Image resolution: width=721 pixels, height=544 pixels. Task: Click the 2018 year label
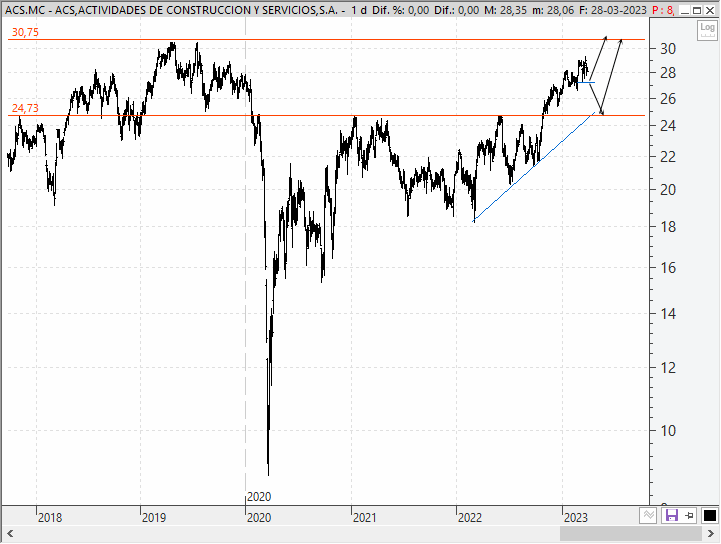50,518
